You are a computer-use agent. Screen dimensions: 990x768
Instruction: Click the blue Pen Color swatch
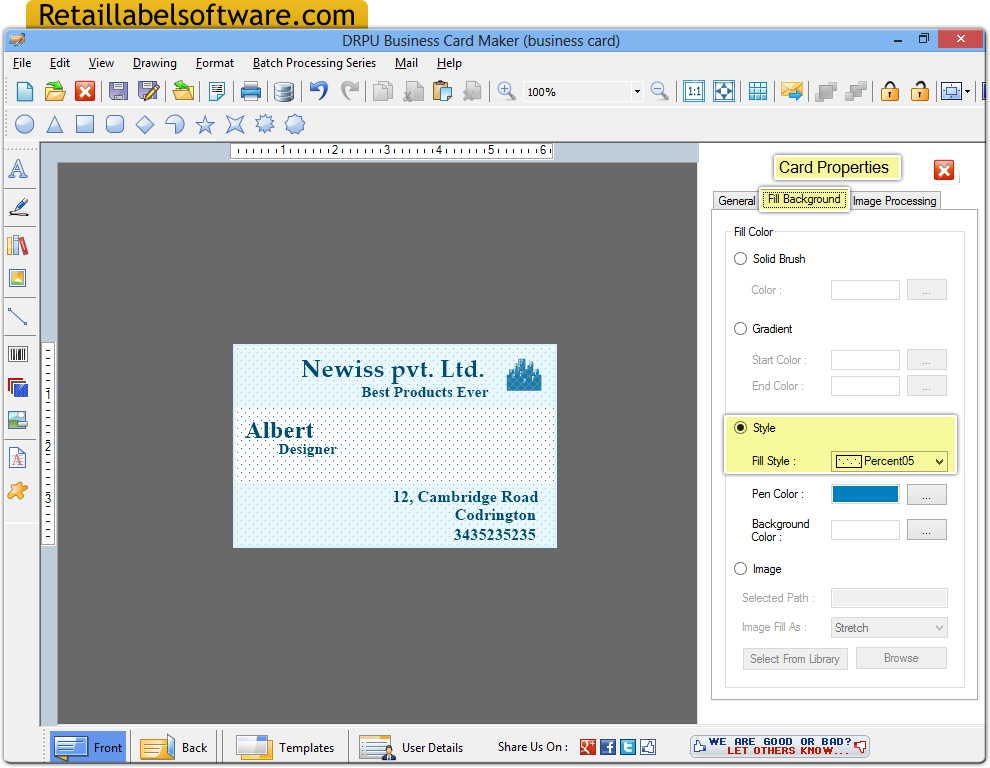[x=866, y=495]
